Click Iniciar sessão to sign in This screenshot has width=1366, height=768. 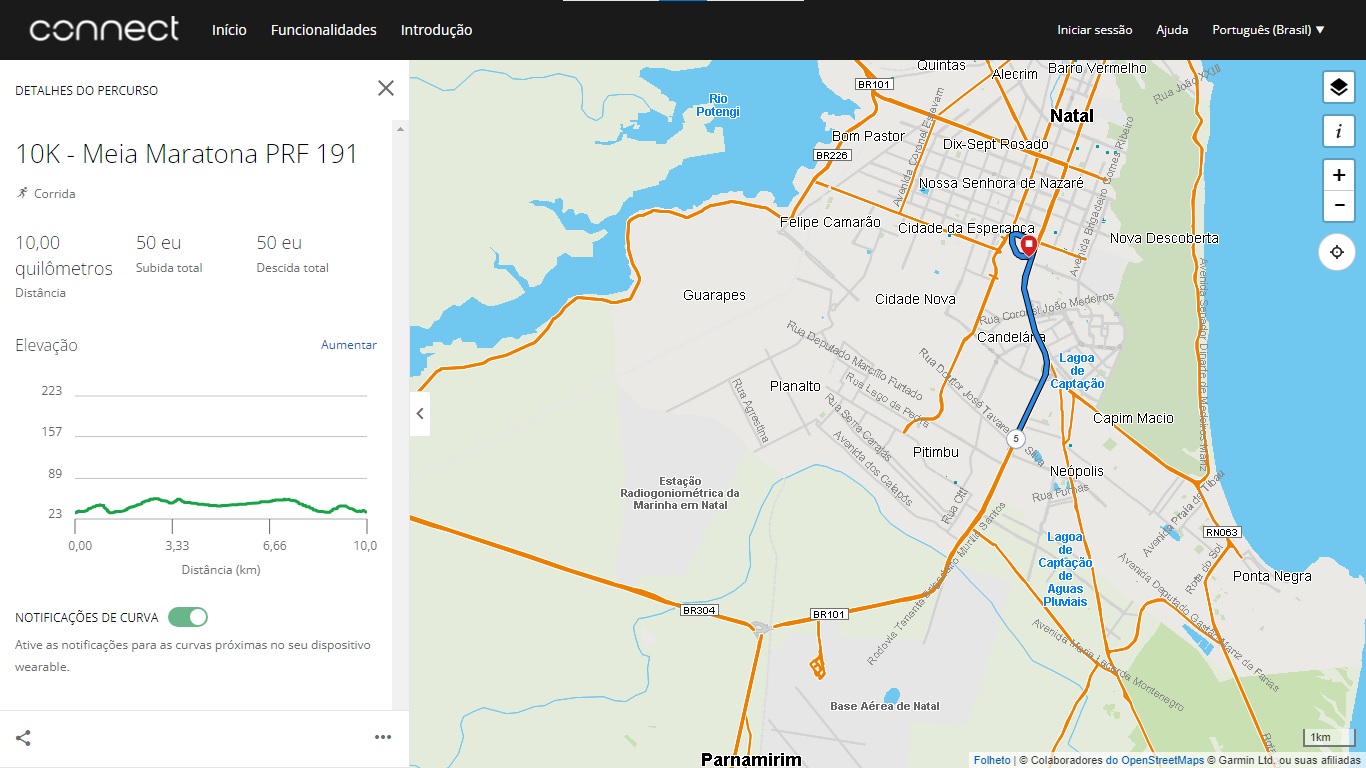(1094, 30)
